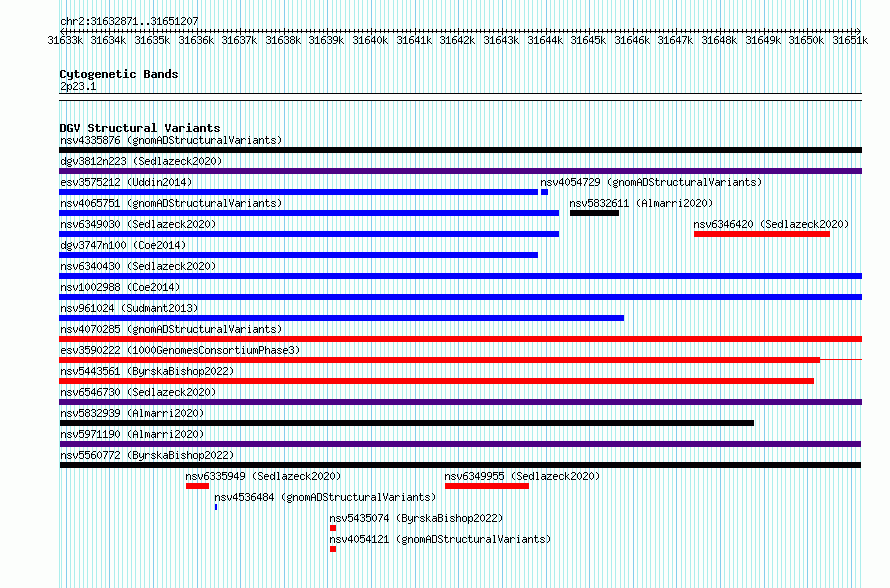The height and width of the screenshot is (588, 890).
Task: Open the esv3575212 Uddin2014 label
Action: pos(126,182)
